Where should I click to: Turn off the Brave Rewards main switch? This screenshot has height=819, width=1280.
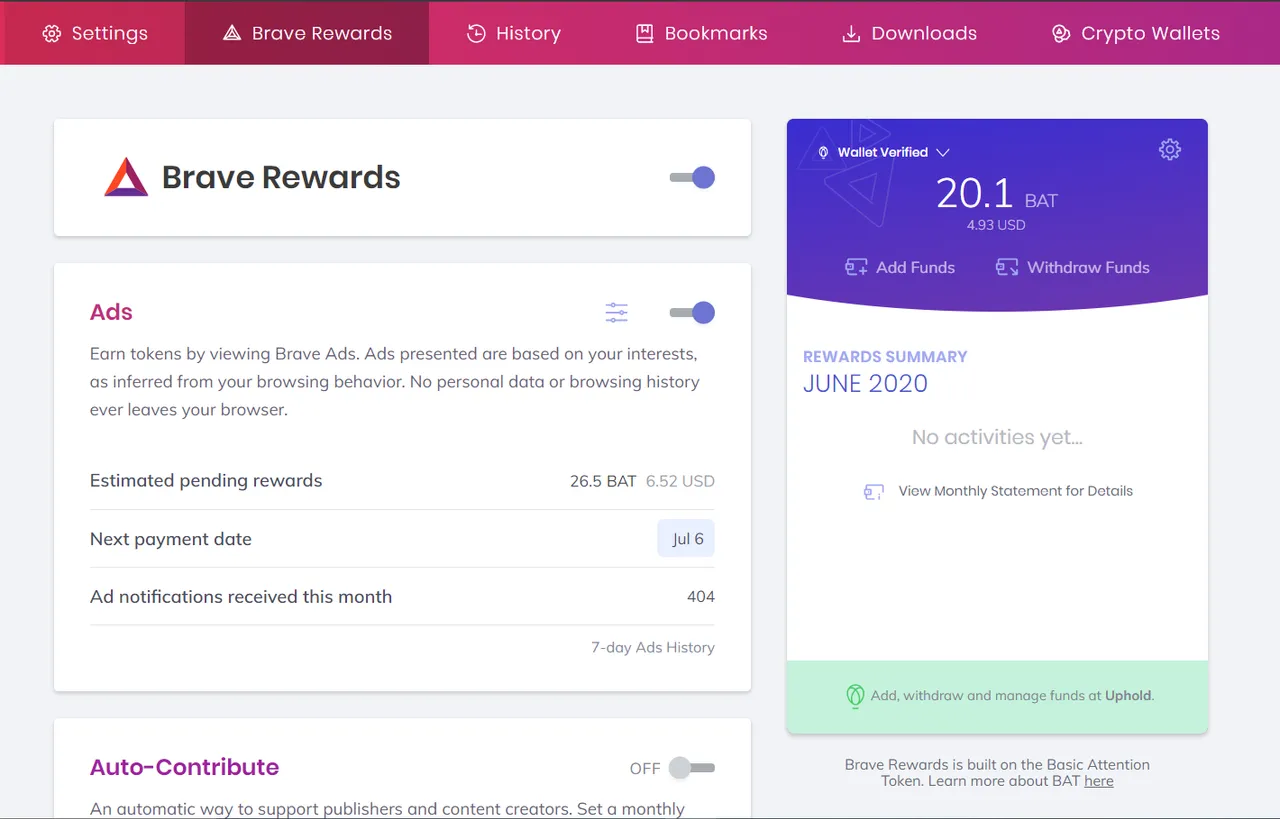692,178
